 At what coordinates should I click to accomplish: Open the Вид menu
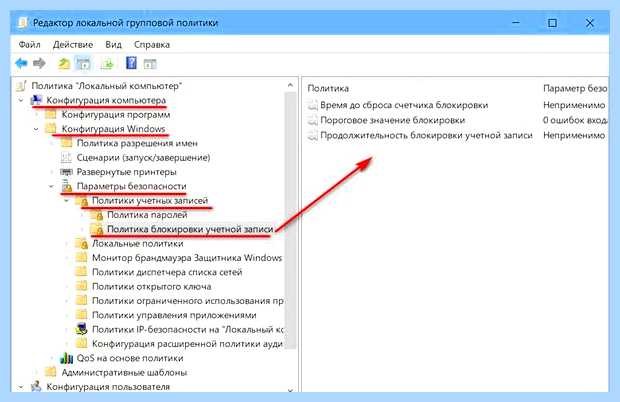pyautogui.click(x=113, y=44)
